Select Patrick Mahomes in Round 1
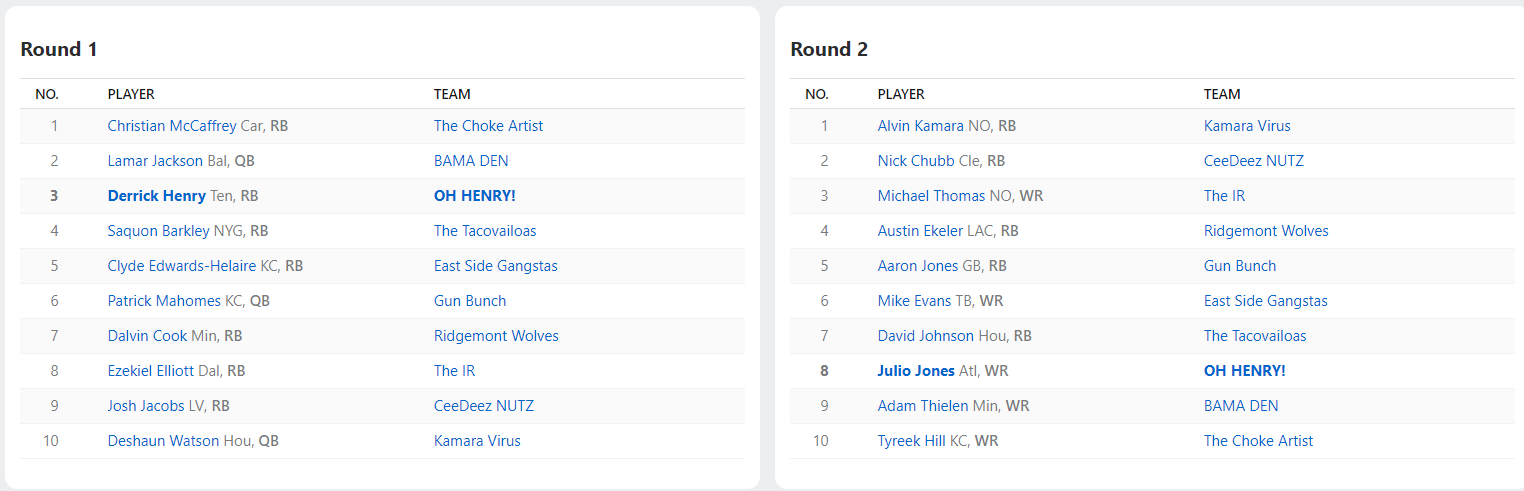This screenshot has height=491, width=1524. coord(164,301)
